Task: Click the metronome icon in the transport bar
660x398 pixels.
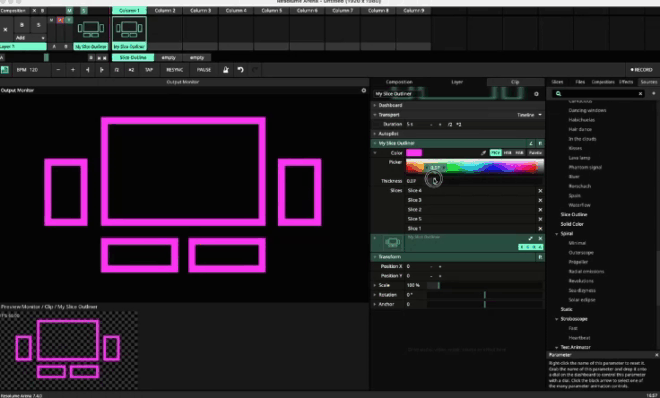Action: tap(226, 70)
